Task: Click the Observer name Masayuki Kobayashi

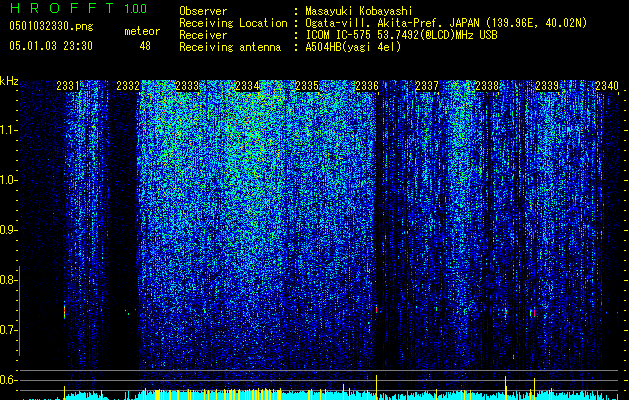Action: coord(359,11)
